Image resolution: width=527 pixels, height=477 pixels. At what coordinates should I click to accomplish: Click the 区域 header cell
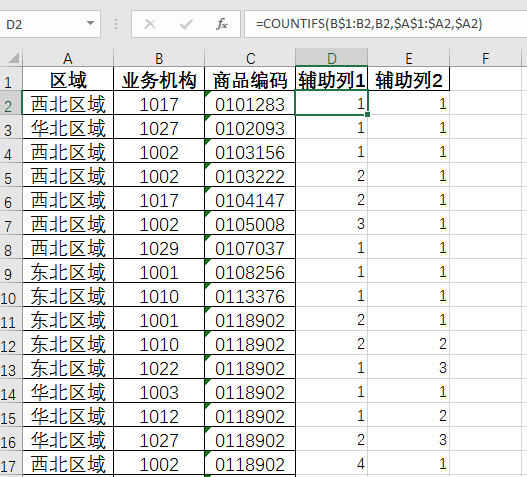coord(68,80)
